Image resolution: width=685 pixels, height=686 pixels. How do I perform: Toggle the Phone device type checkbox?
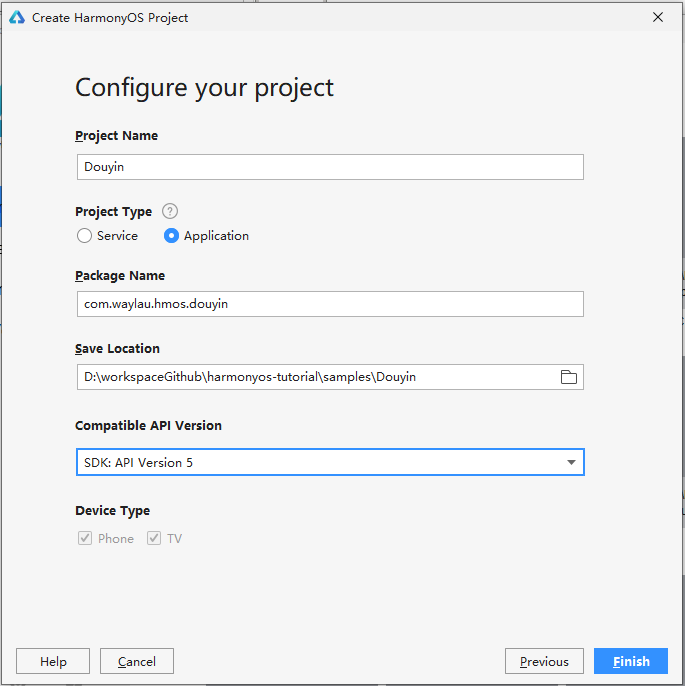click(x=85, y=538)
